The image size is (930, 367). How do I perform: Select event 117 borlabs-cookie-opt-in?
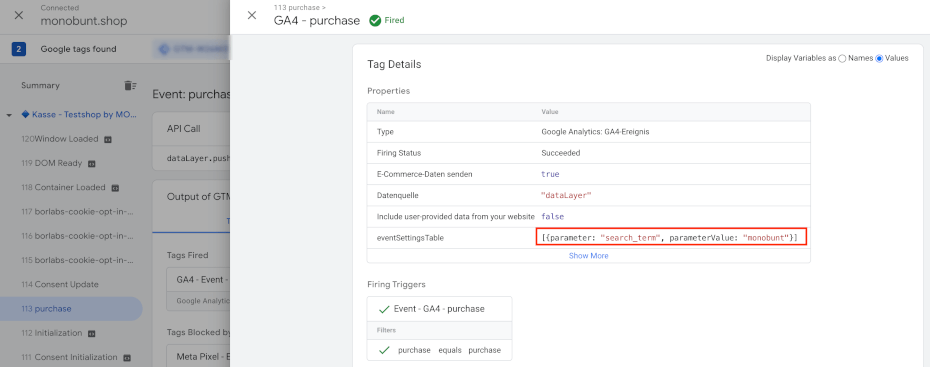point(77,212)
